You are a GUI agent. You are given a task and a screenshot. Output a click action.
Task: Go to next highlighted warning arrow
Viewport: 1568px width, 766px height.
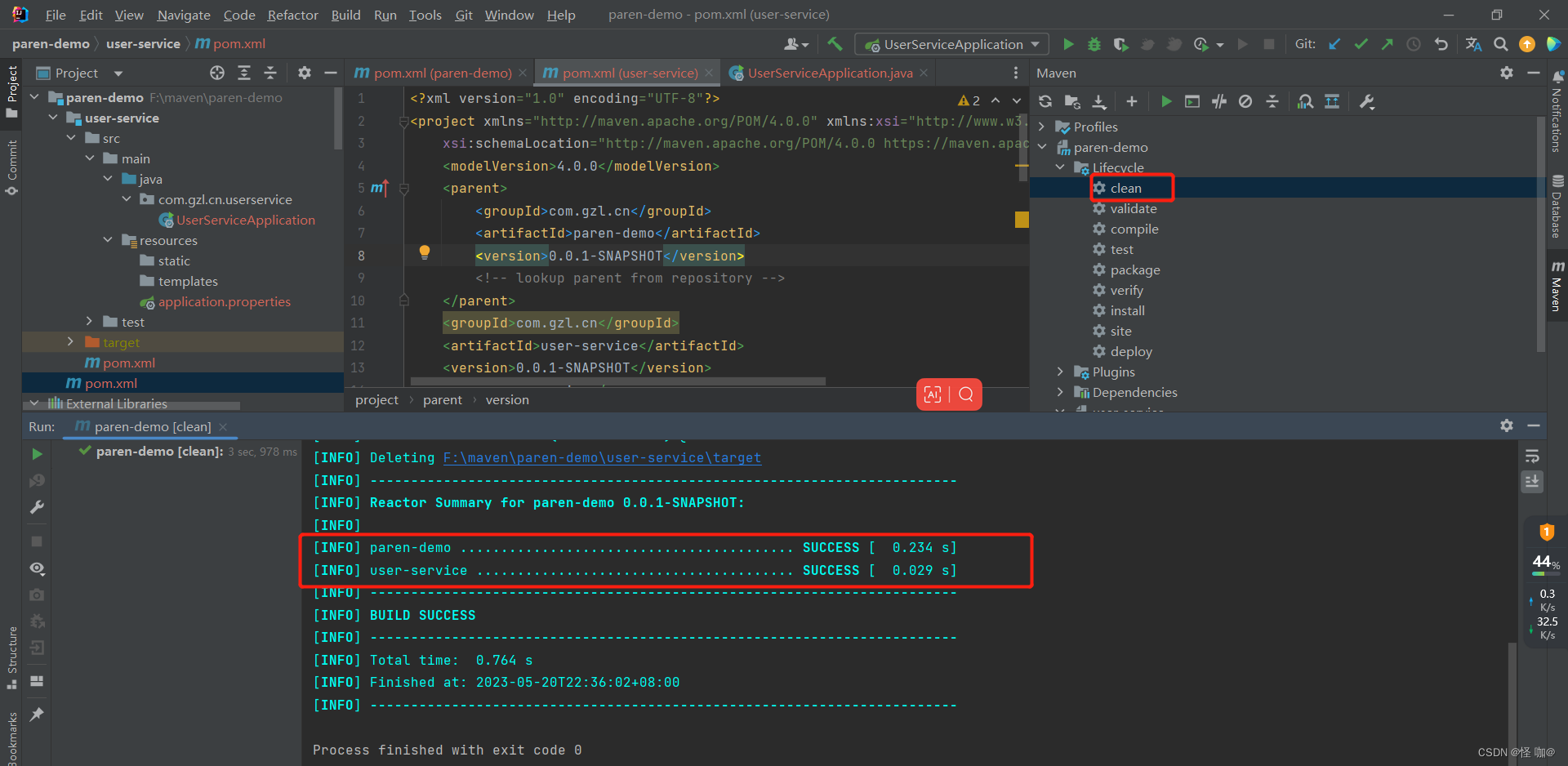[1017, 100]
